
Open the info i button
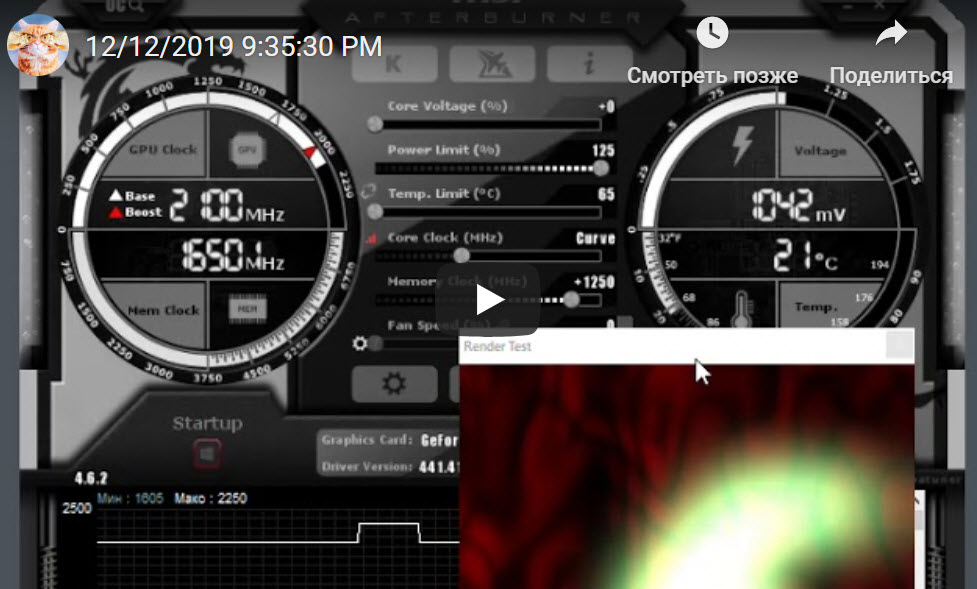pos(589,63)
